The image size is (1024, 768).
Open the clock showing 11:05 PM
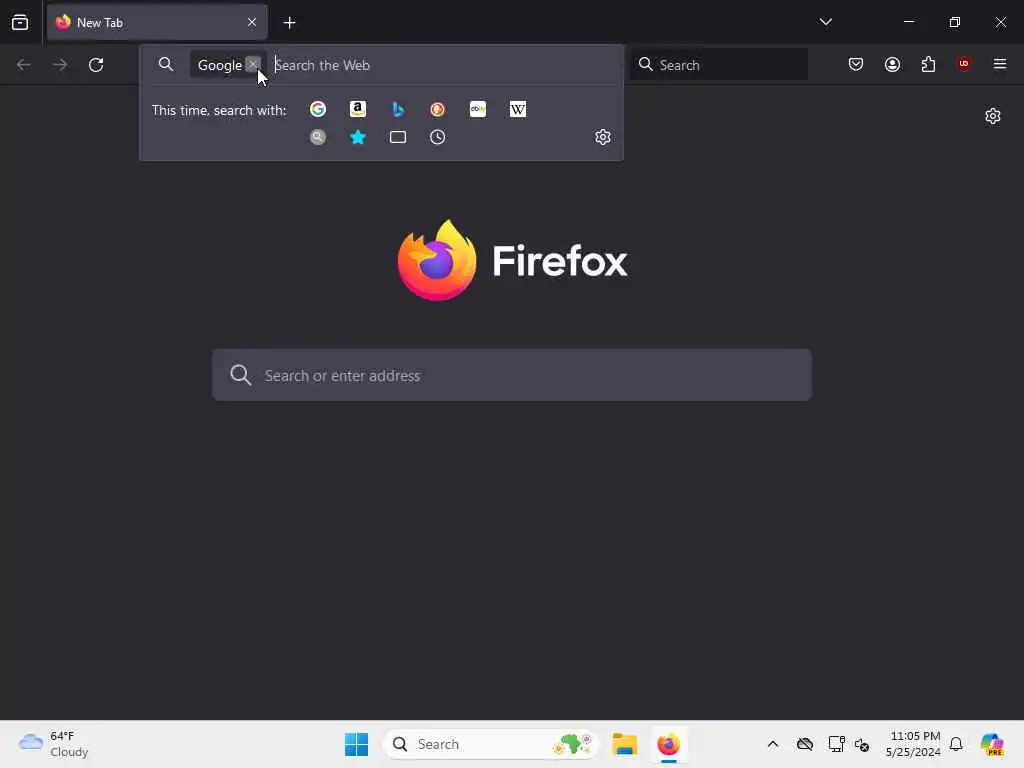tap(913, 744)
